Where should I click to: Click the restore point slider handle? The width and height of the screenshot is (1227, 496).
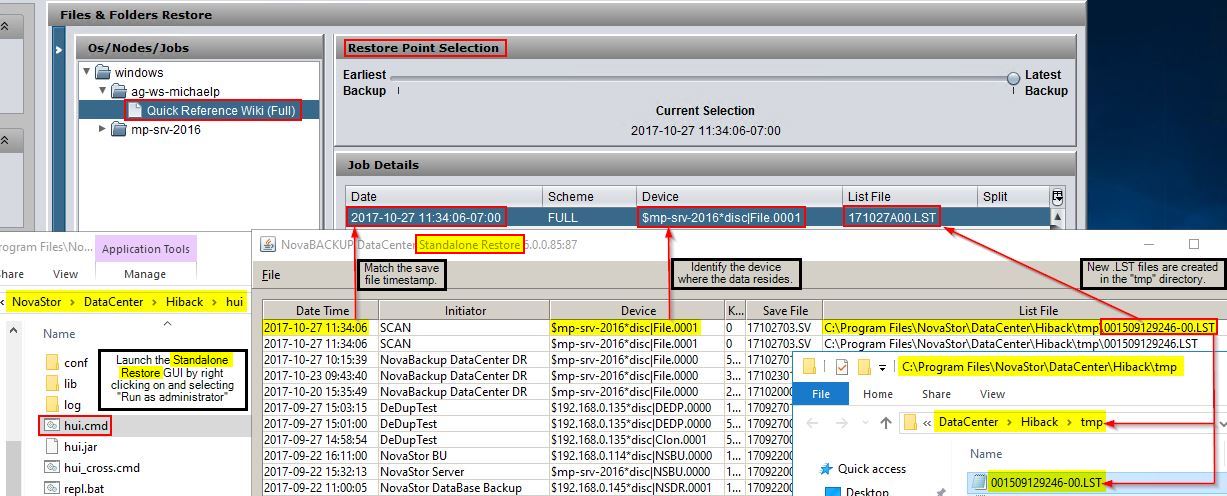[x=1013, y=78]
